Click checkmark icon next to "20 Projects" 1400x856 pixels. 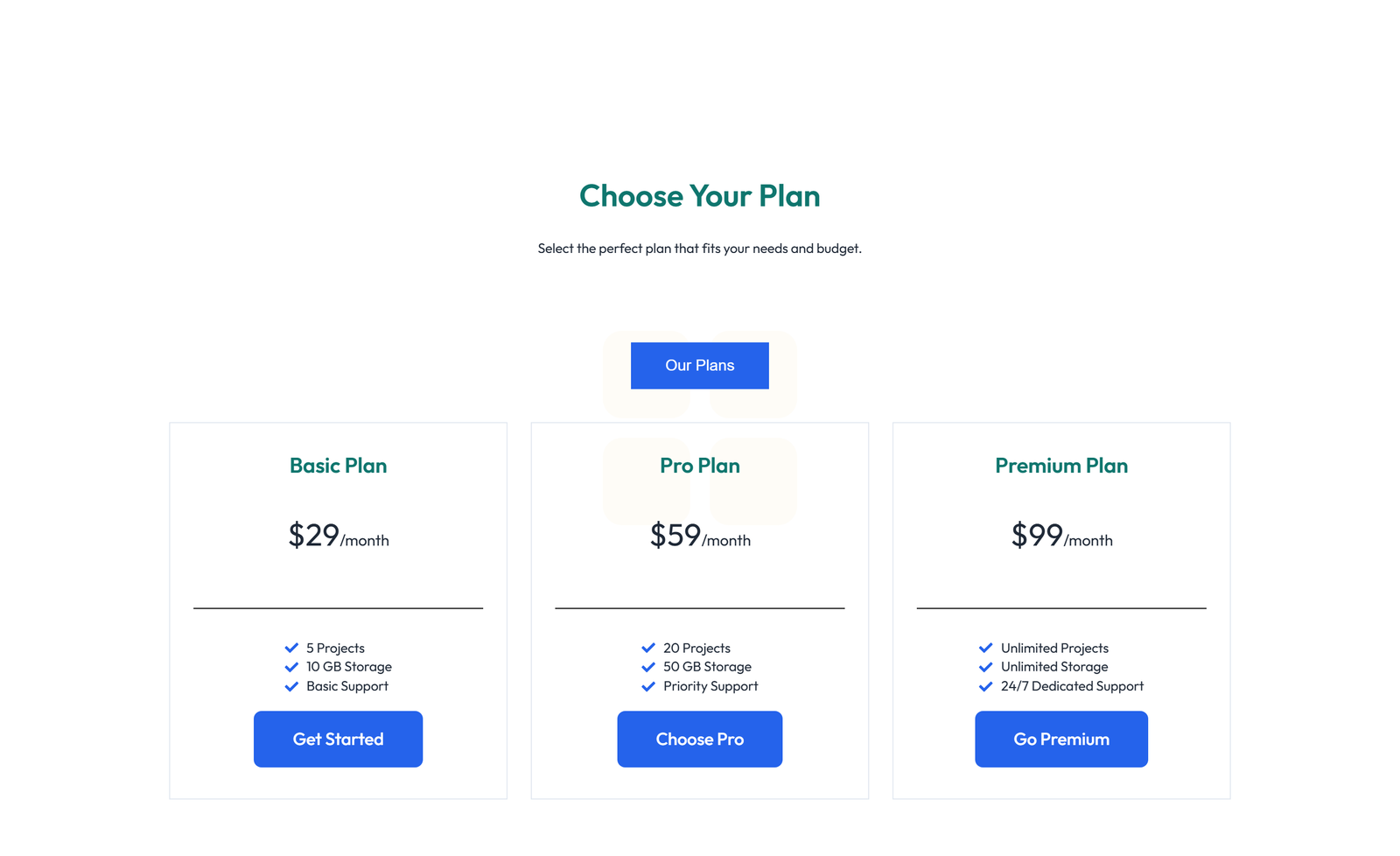click(647, 648)
